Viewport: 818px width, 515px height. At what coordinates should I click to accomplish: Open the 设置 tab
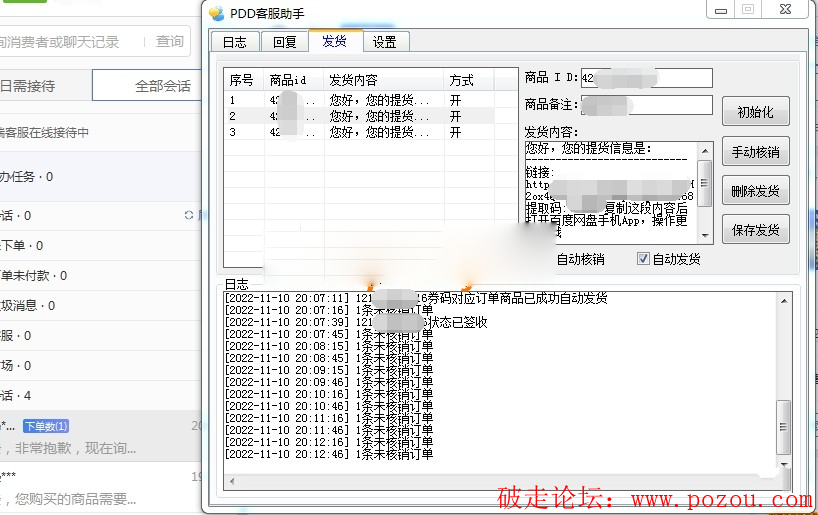(x=385, y=42)
